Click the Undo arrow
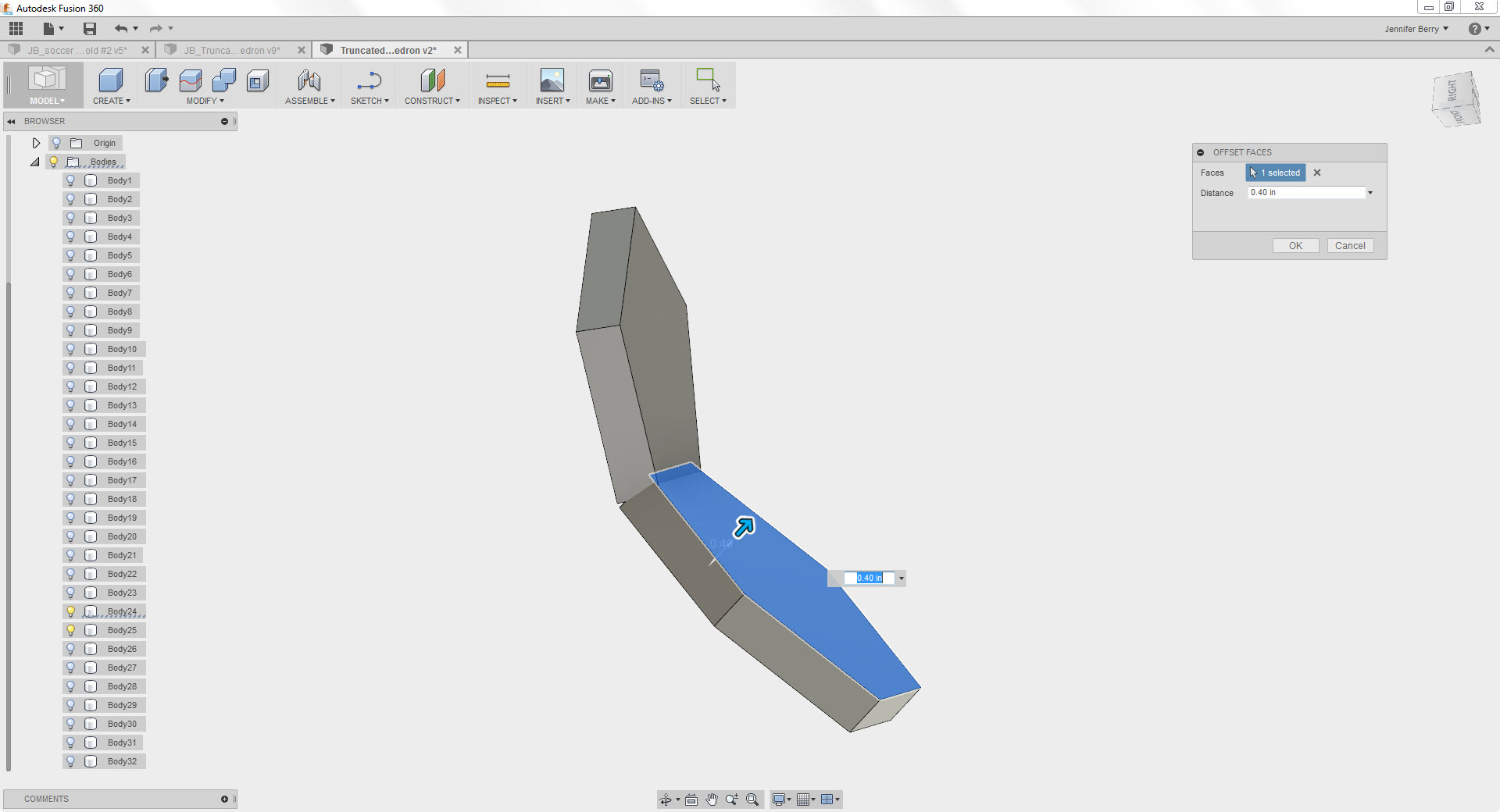1500x812 pixels. (121, 29)
